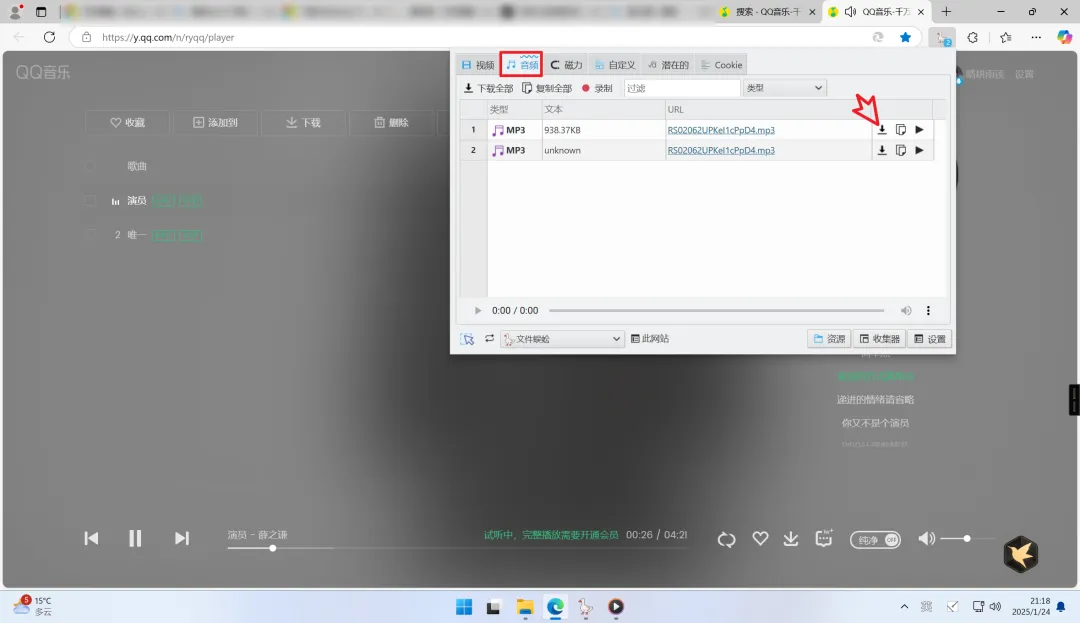Open the 类型 filter dropdown
This screenshot has height=623, width=1080.
coord(784,88)
